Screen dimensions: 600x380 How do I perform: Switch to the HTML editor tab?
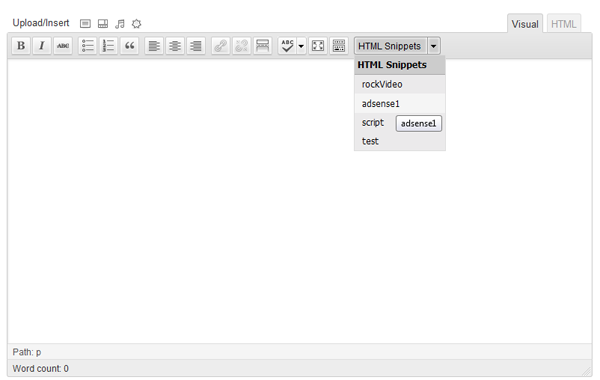(564, 24)
